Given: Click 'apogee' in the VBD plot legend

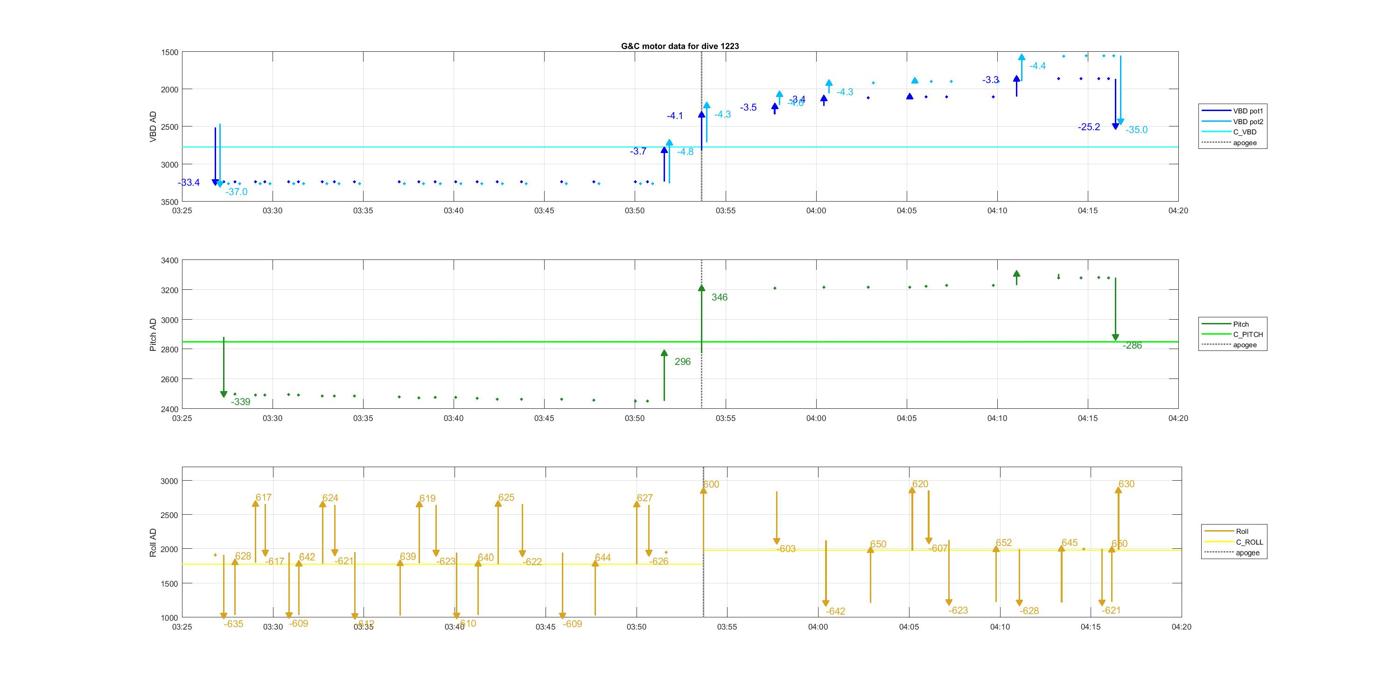Looking at the screenshot, I should coord(1245,142).
